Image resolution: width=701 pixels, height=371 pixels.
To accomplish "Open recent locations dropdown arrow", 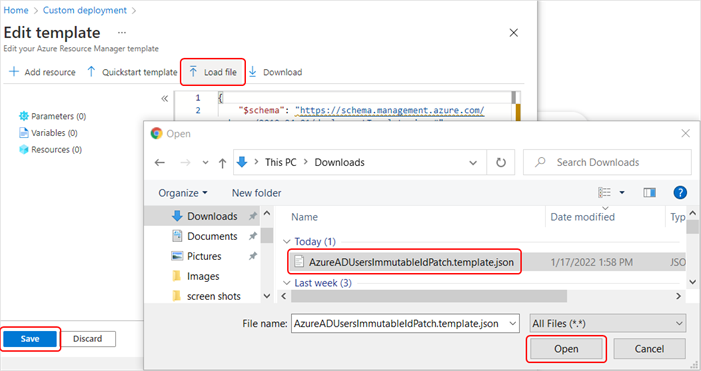I will coord(205,163).
